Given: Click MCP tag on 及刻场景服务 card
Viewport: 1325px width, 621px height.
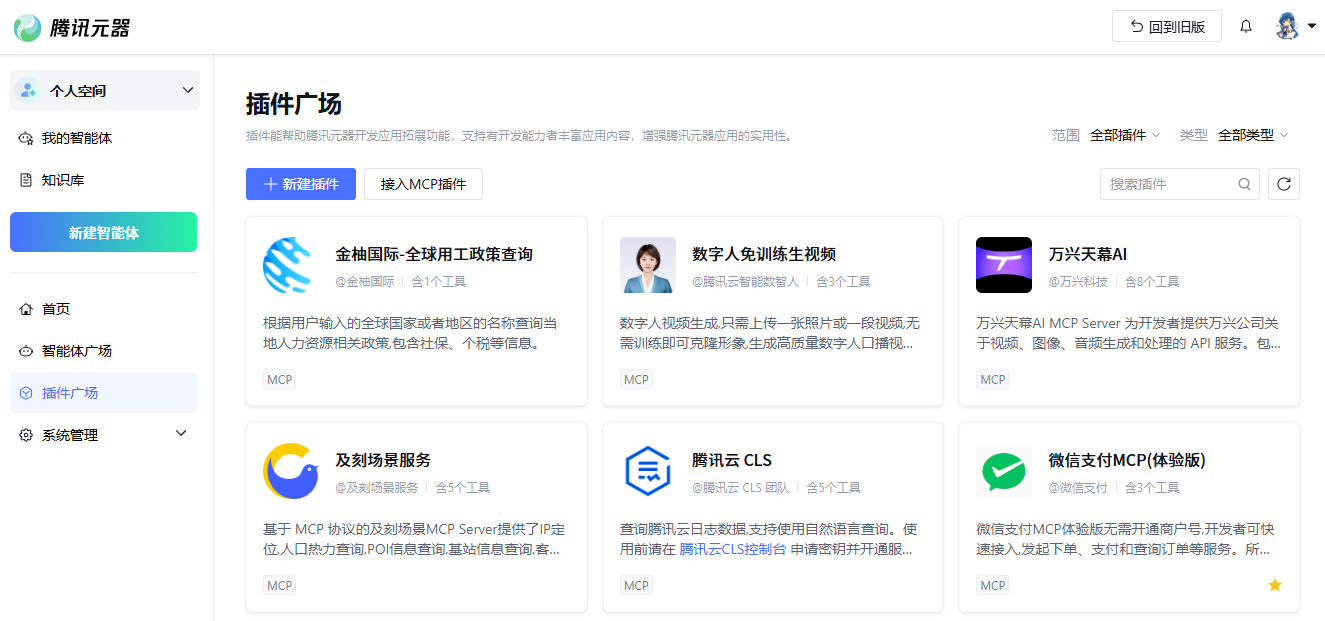Looking at the screenshot, I should (x=280, y=585).
